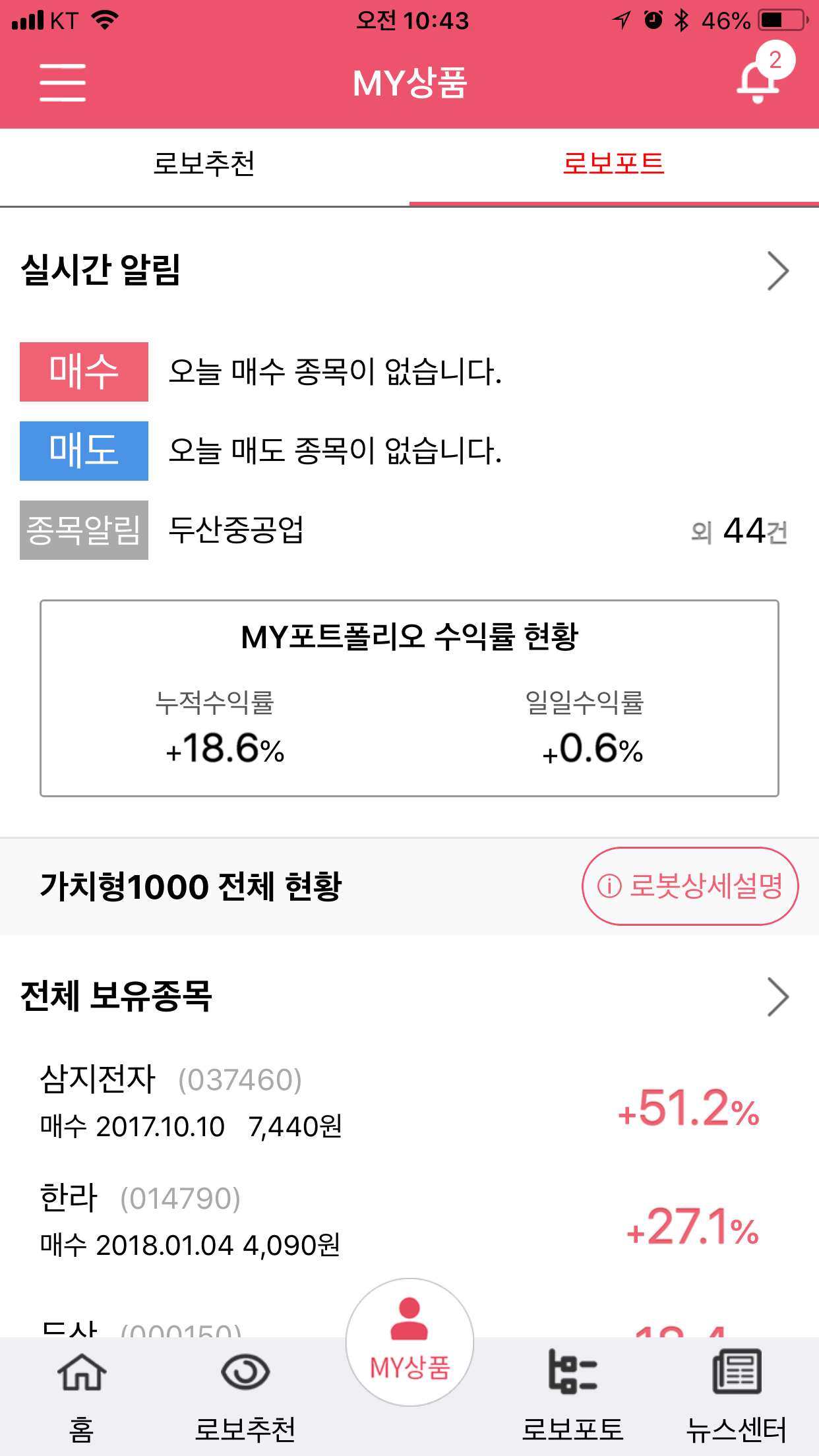Open 로보포트 from bottom navigation icon

pyautogui.click(x=572, y=1373)
